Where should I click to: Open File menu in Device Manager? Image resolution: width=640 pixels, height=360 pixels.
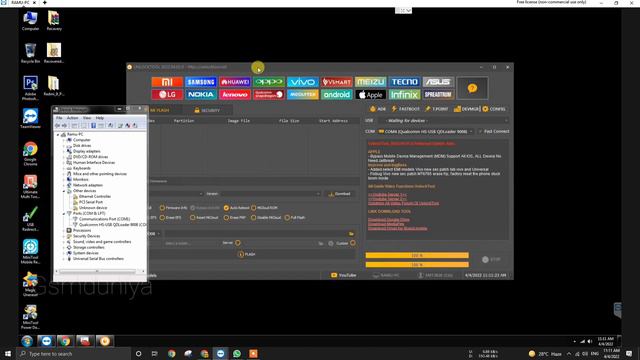coord(59,118)
